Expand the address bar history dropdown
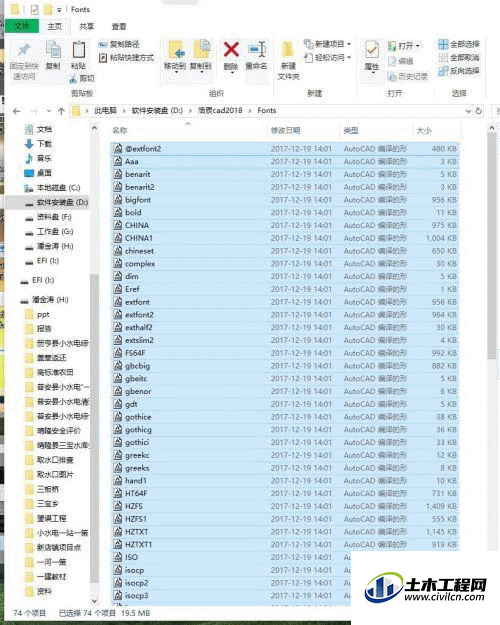 pos(468,111)
